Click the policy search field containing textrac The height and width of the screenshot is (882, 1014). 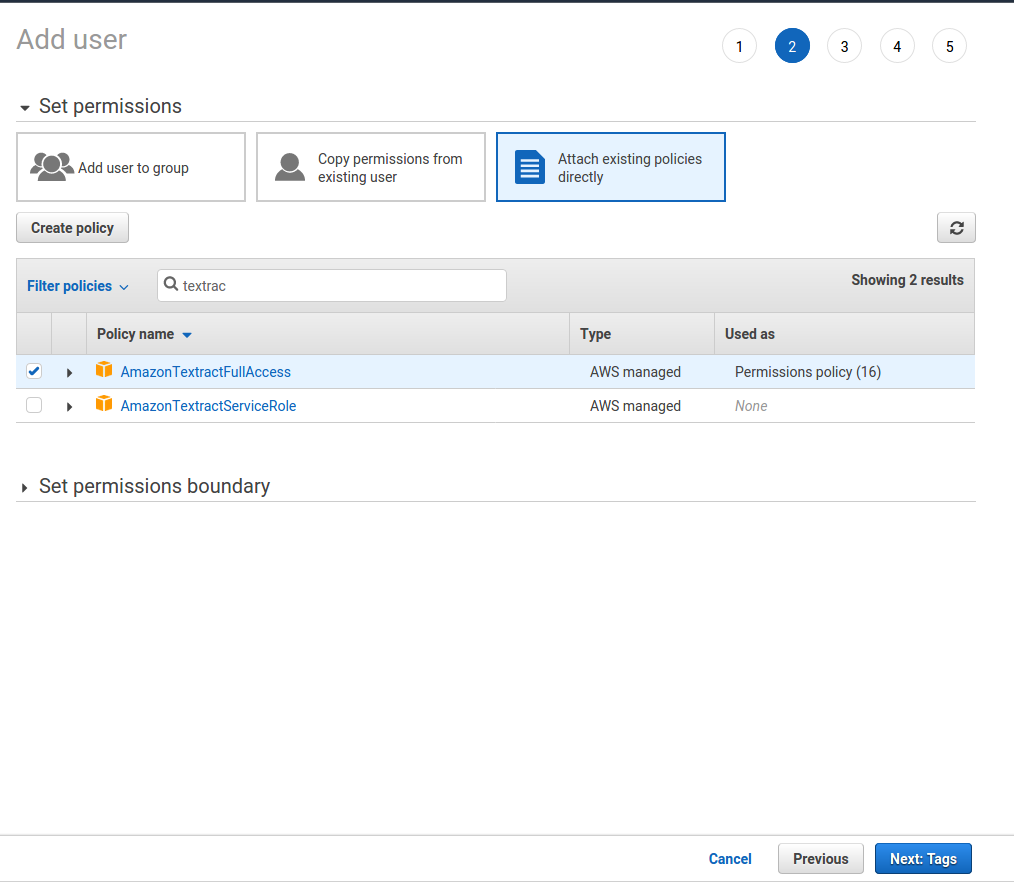point(332,285)
